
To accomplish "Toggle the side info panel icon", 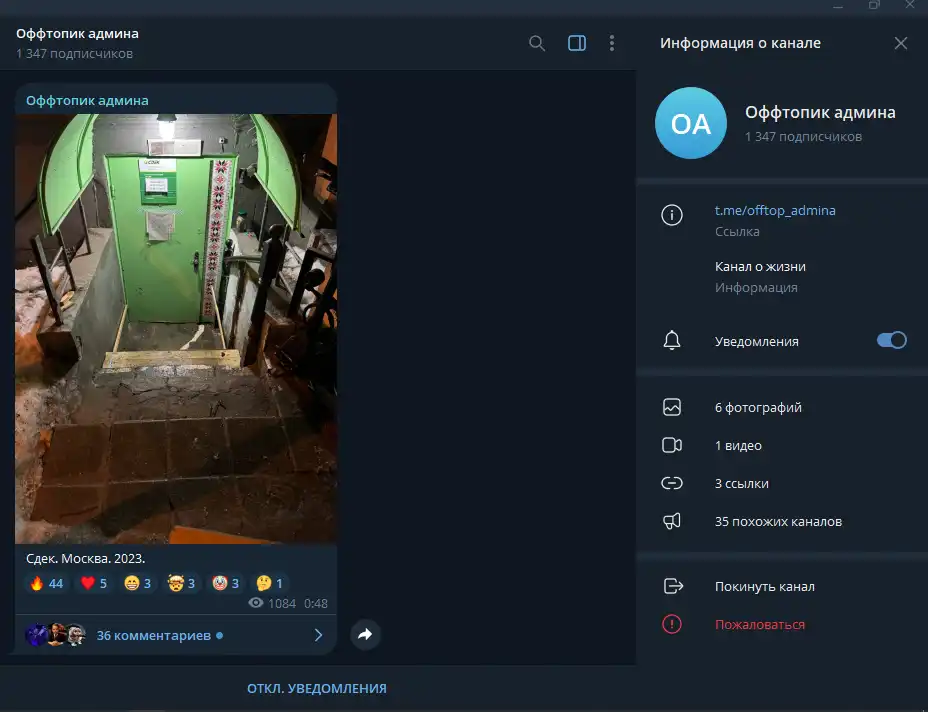I will [577, 43].
